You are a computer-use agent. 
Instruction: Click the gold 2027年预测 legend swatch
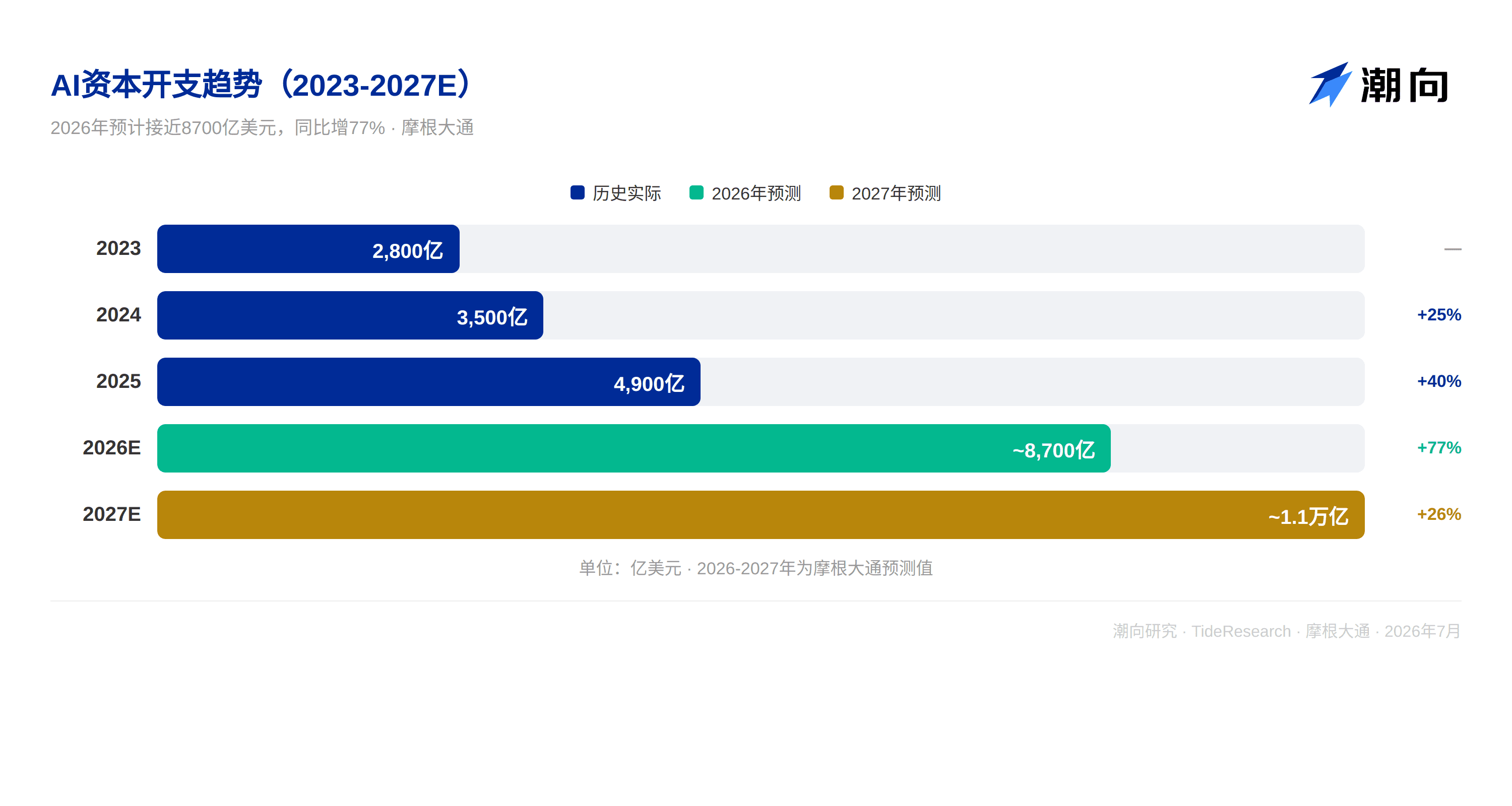(x=837, y=192)
